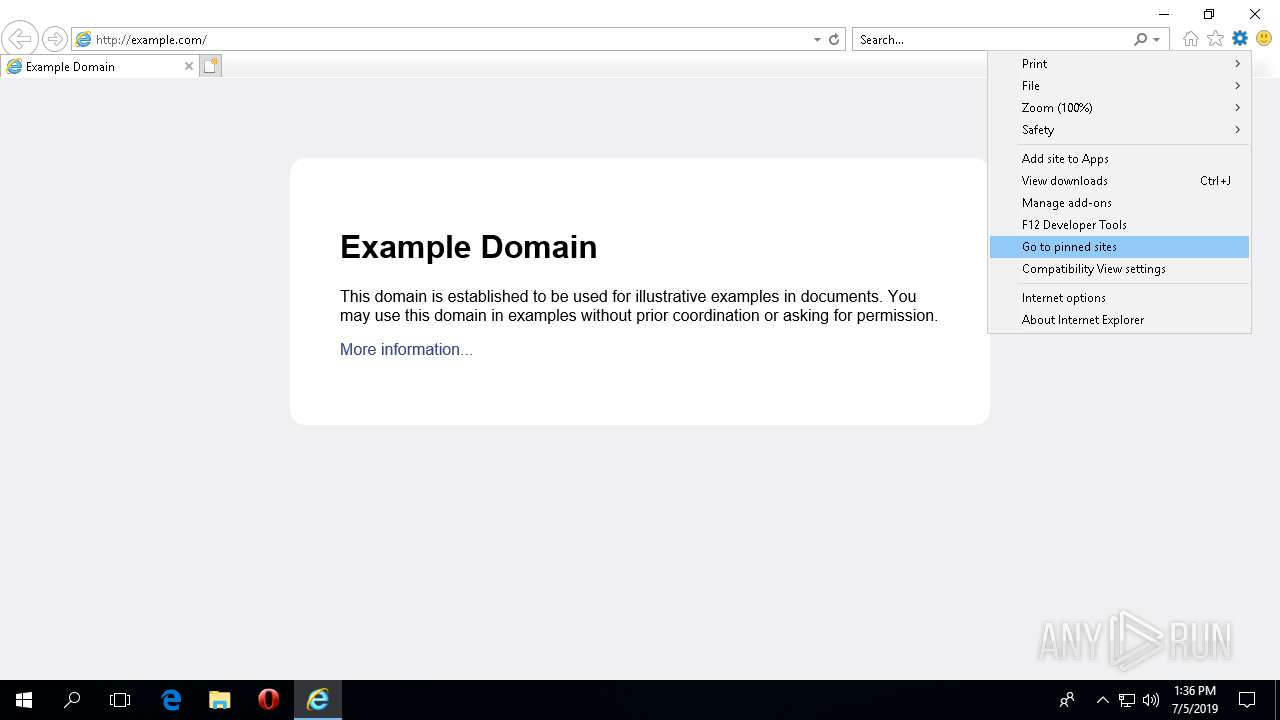Expand address bar history dropdown arrow
The height and width of the screenshot is (720, 1280).
point(817,40)
